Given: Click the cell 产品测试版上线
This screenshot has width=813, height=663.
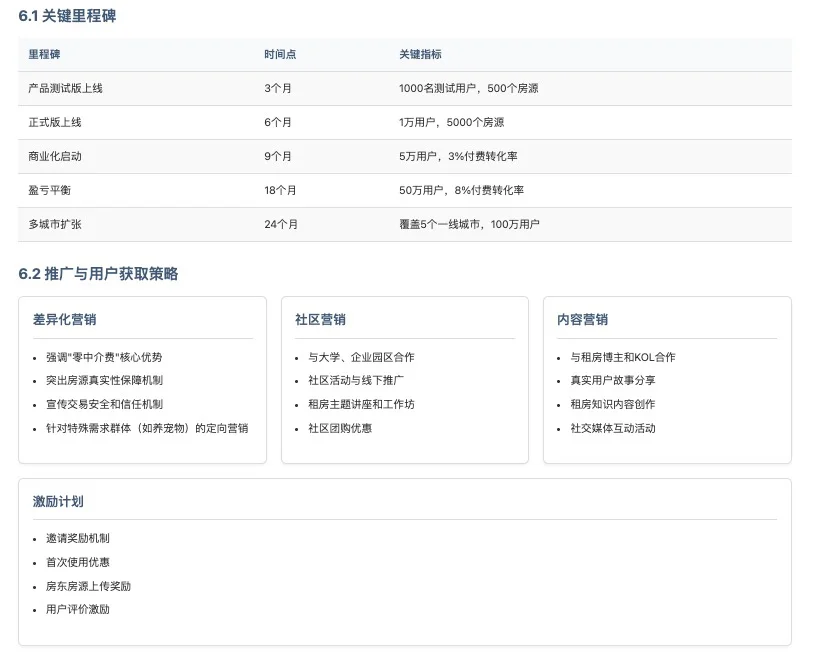Looking at the screenshot, I should 65,88.
